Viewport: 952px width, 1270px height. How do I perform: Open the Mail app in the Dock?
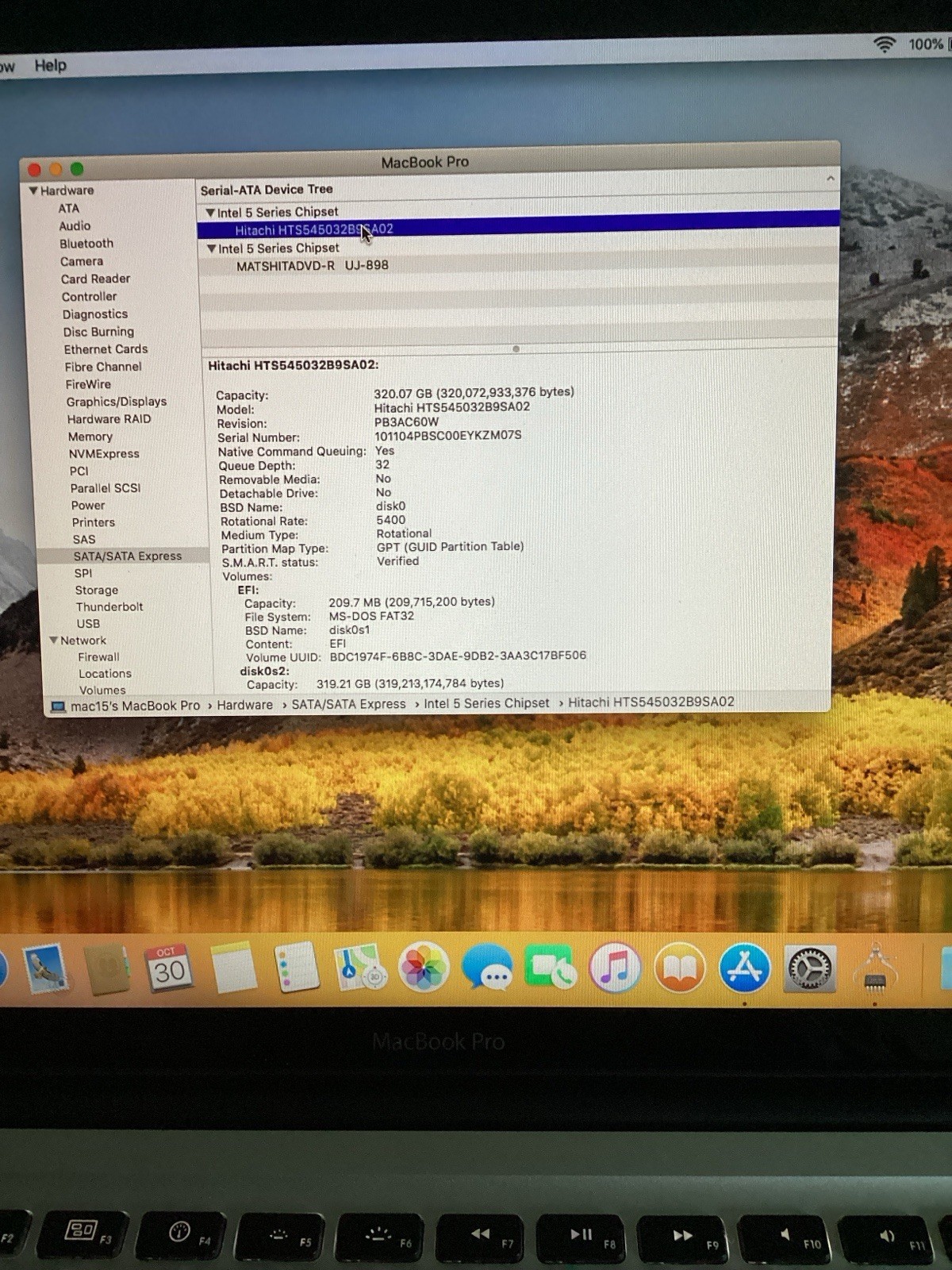[x=46, y=969]
